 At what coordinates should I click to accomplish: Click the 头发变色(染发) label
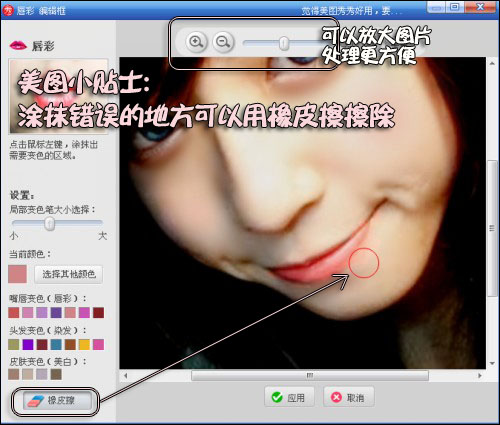pos(47,330)
